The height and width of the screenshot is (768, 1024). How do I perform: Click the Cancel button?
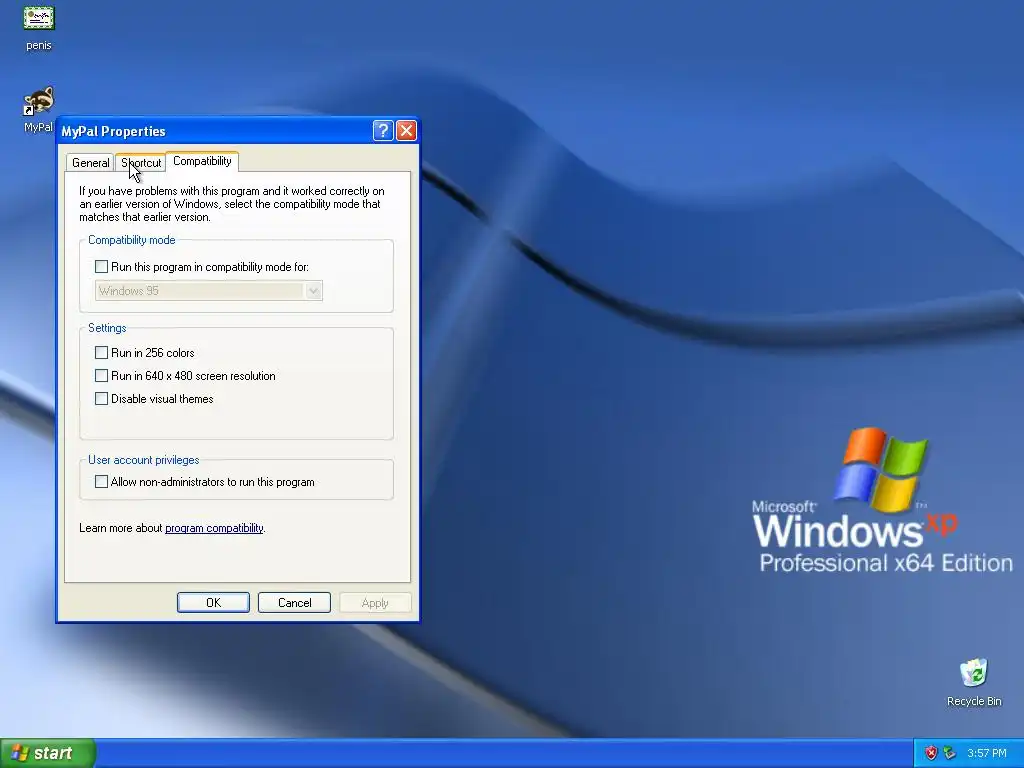pyautogui.click(x=295, y=602)
